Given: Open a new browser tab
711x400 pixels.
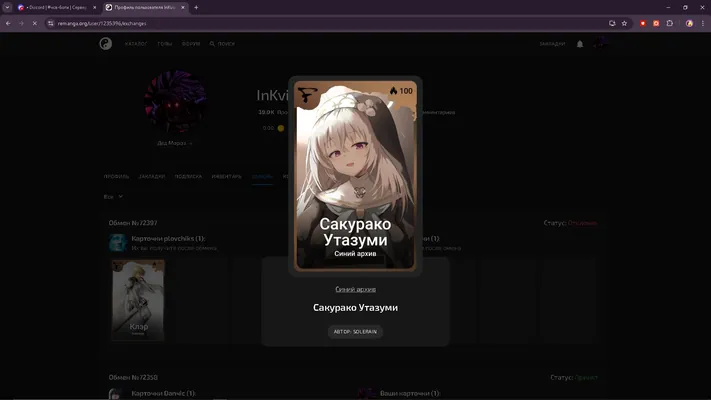Looking at the screenshot, I should 196,7.
